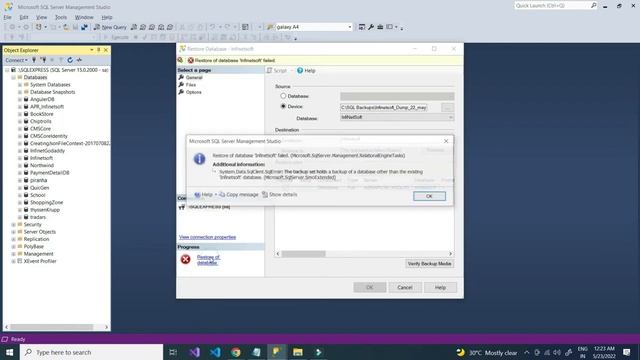Open the Help menu in menu bar
The height and width of the screenshot is (360, 640).
[107, 17]
